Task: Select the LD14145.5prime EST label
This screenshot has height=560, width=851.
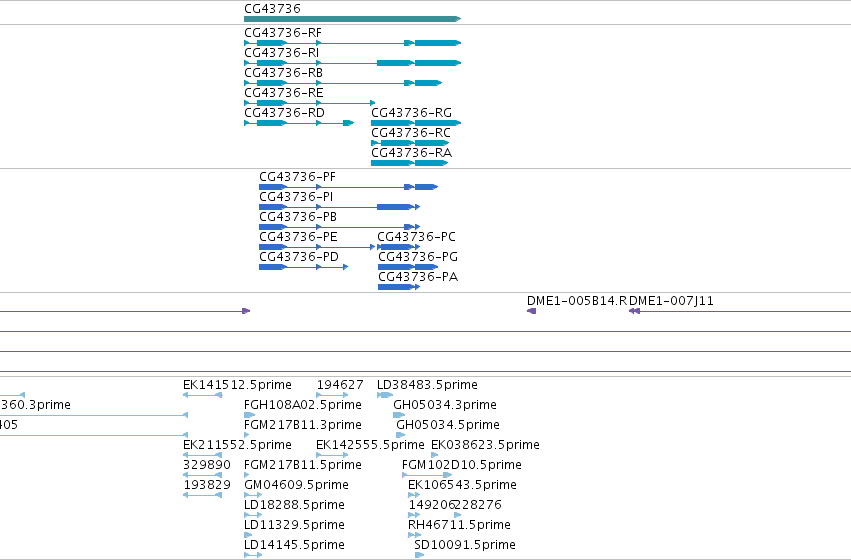Action: [x=294, y=546]
